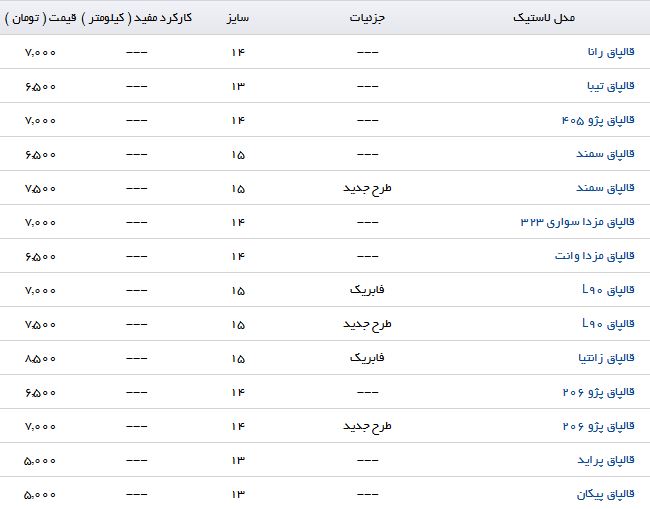Screen dimensions: 650x509
Task: Select the ۷,۵۰۰ price in the L۹۰ طرح جدید row
Action: (x=40, y=325)
